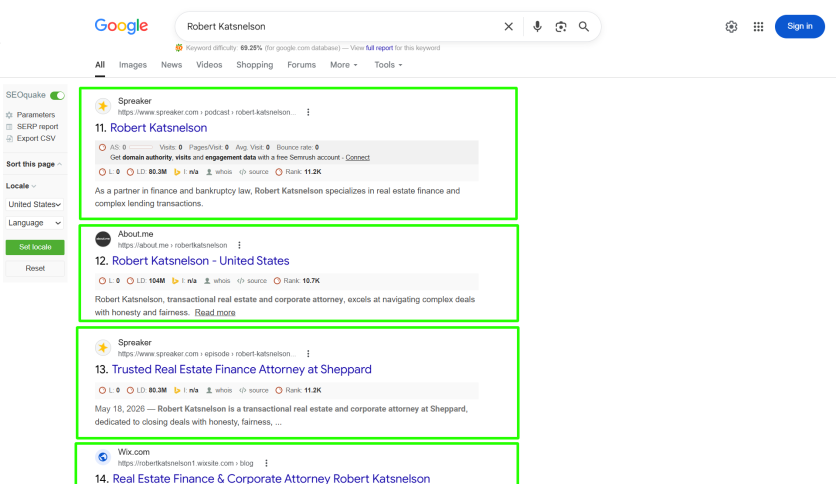The image size is (836, 484).
Task: Switch to the Images tab
Action: [133, 65]
